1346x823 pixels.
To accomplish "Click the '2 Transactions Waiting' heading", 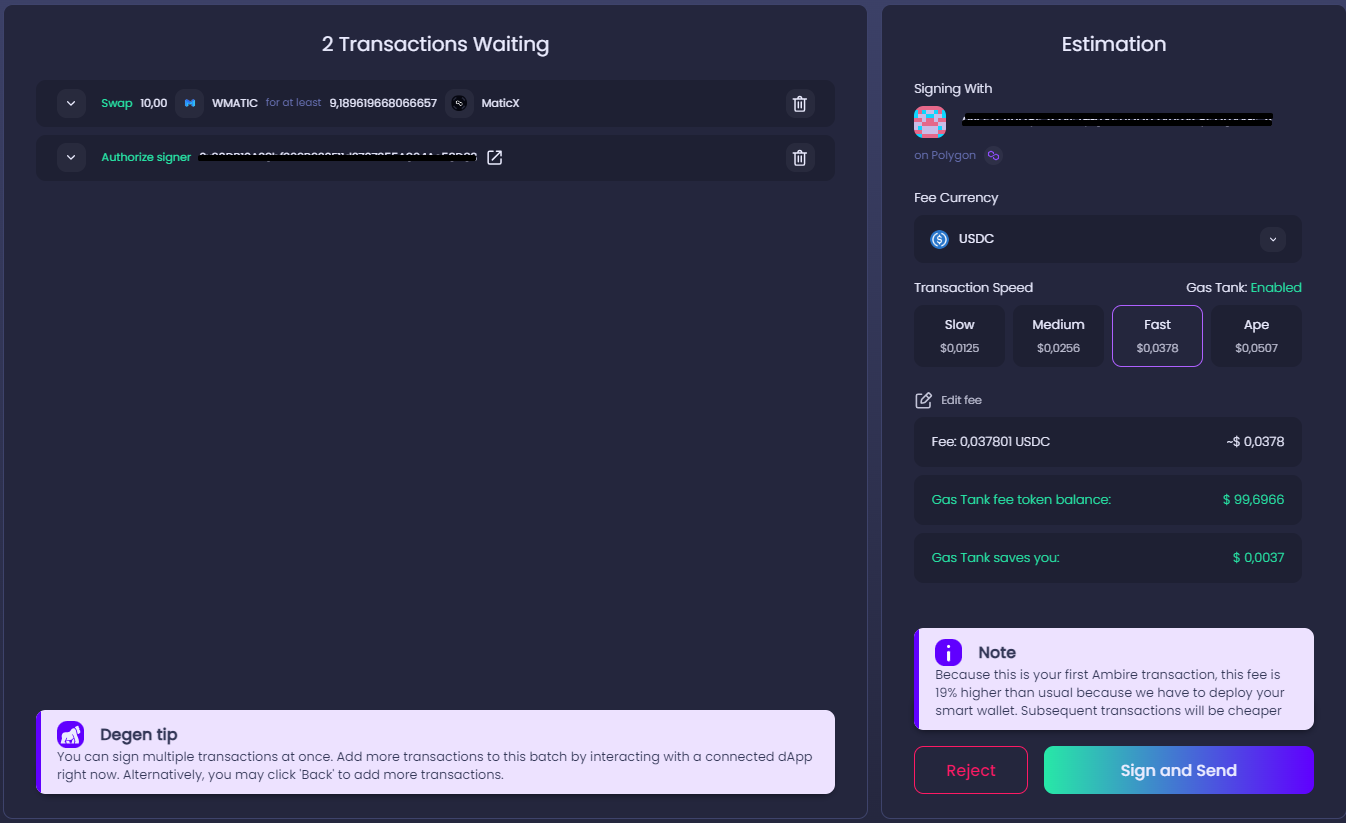I will pos(435,44).
